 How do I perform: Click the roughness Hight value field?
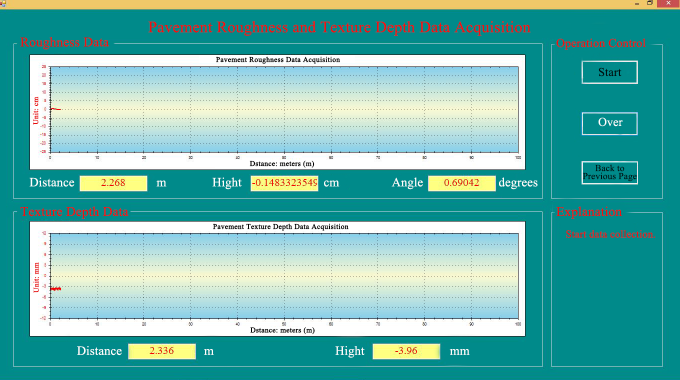point(284,183)
